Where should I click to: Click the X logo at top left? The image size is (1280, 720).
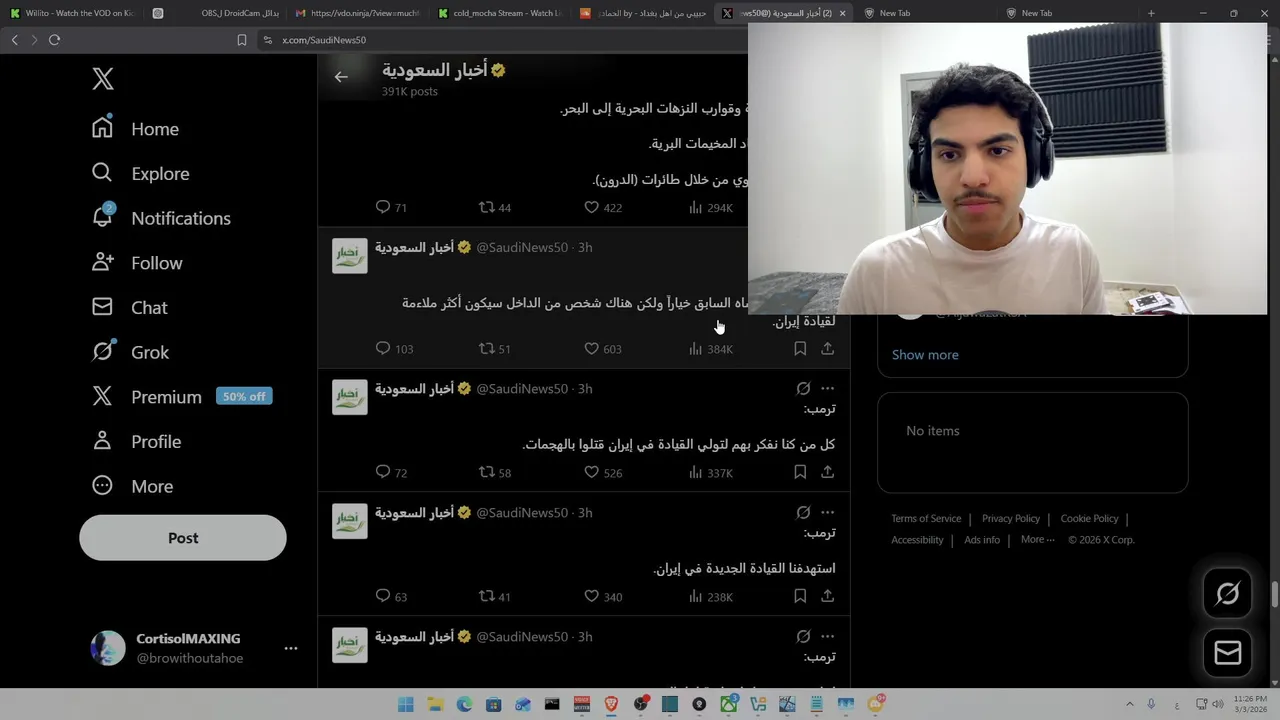point(103,79)
